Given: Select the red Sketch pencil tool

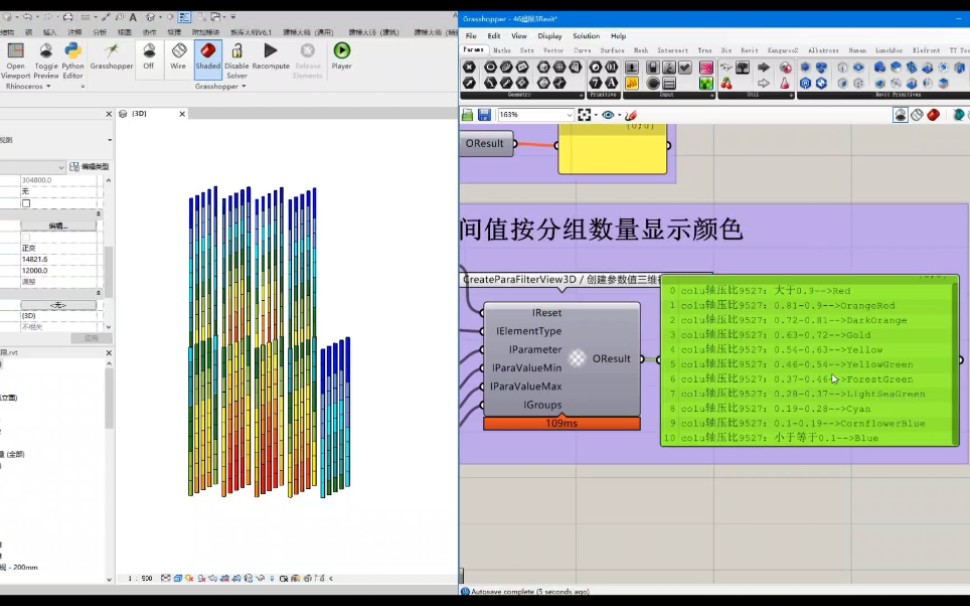Looking at the screenshot, I should coord(631,115).
